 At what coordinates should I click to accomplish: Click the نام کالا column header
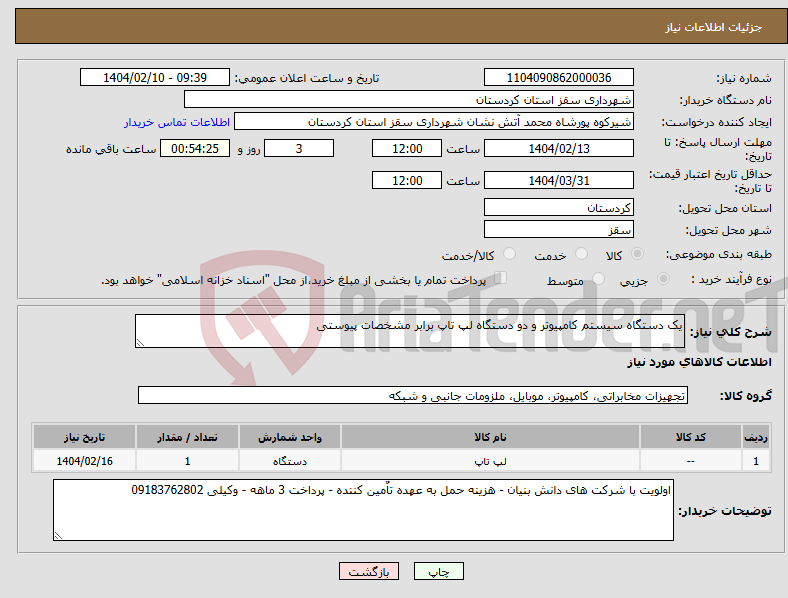(x=490, y=437)
